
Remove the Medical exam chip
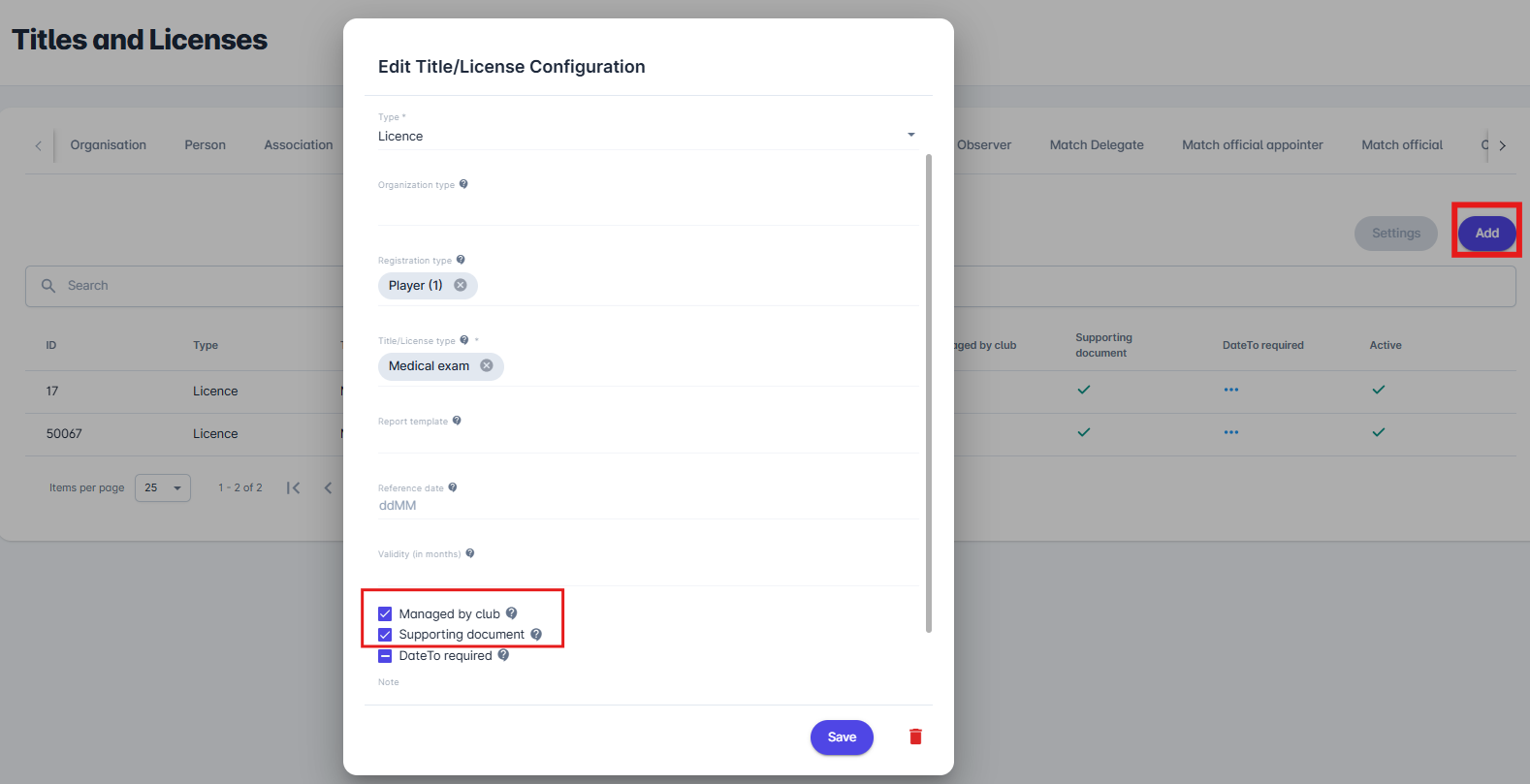(x=487, y=365)
